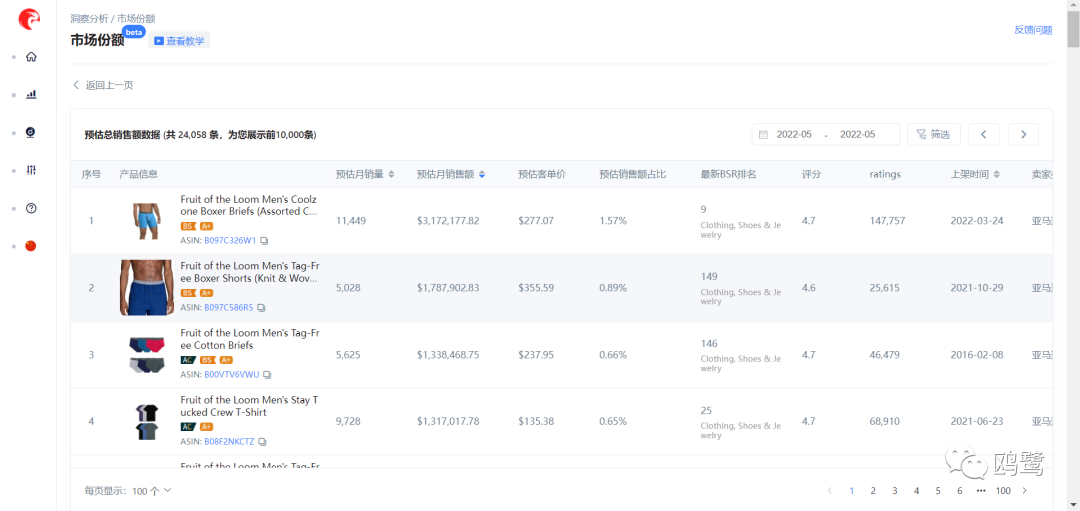
Task: Click sales share 0.66%
Action: point(613,355)
